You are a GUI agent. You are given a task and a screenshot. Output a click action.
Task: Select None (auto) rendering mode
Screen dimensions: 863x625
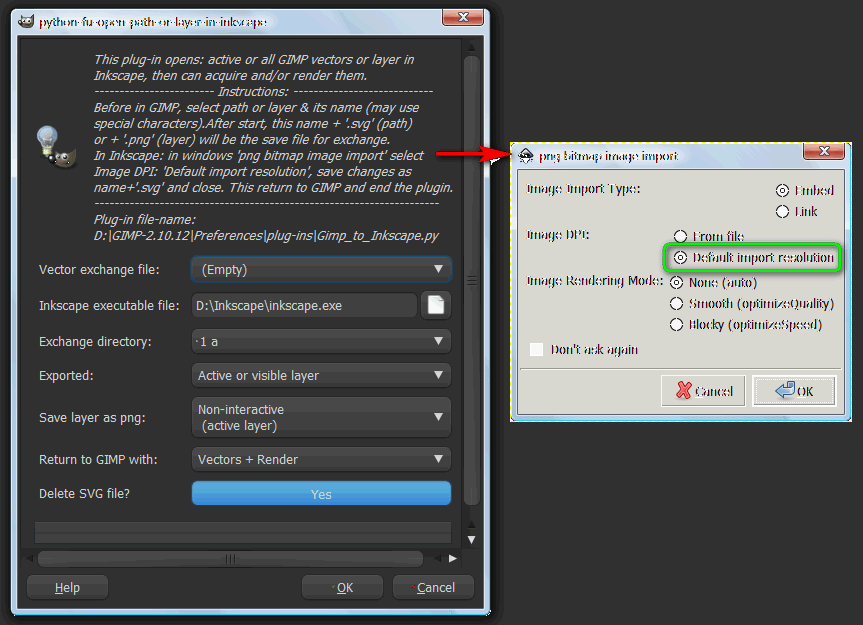click(x=676, y=283)
